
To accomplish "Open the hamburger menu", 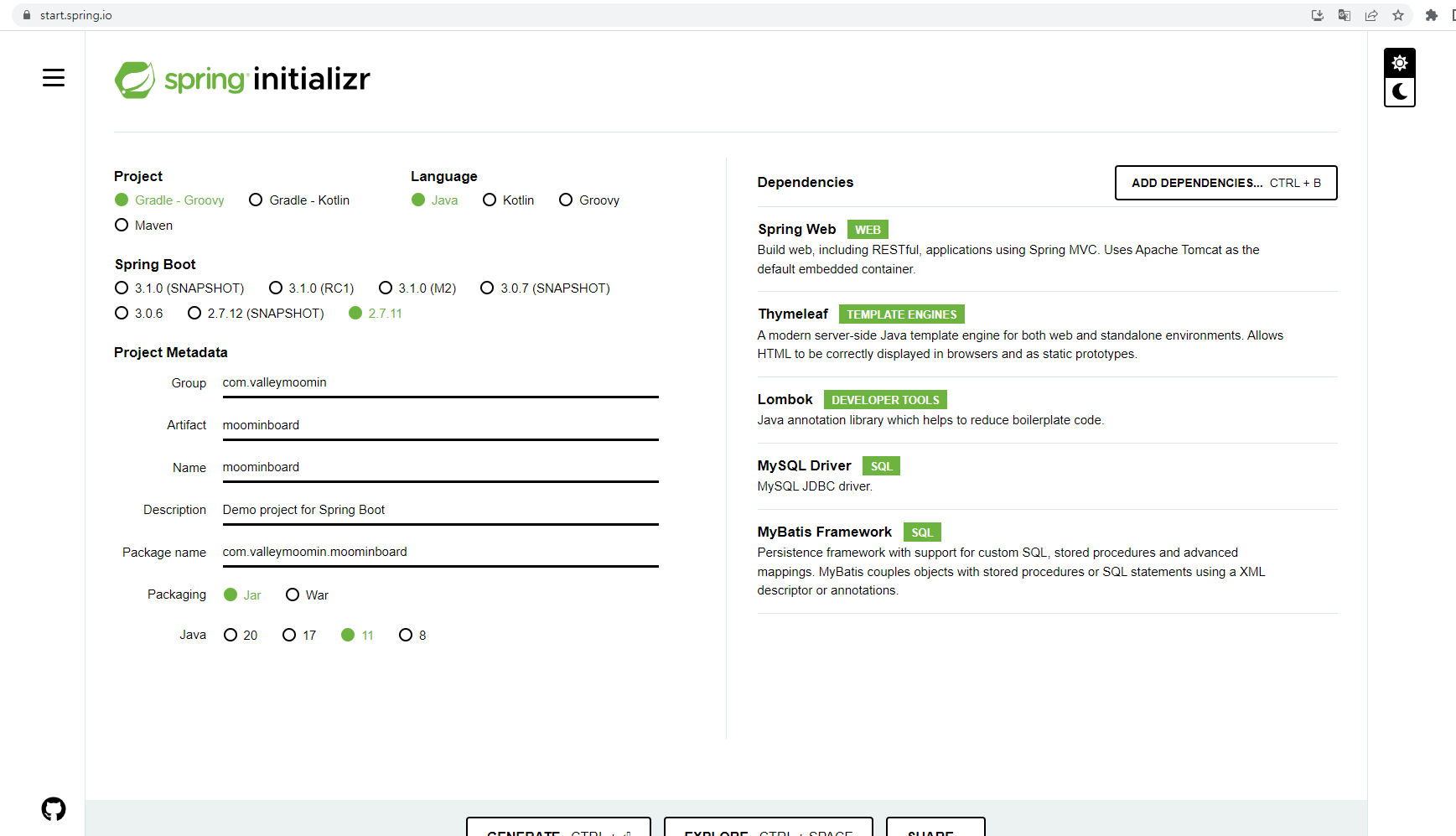I will pos(54,78).
